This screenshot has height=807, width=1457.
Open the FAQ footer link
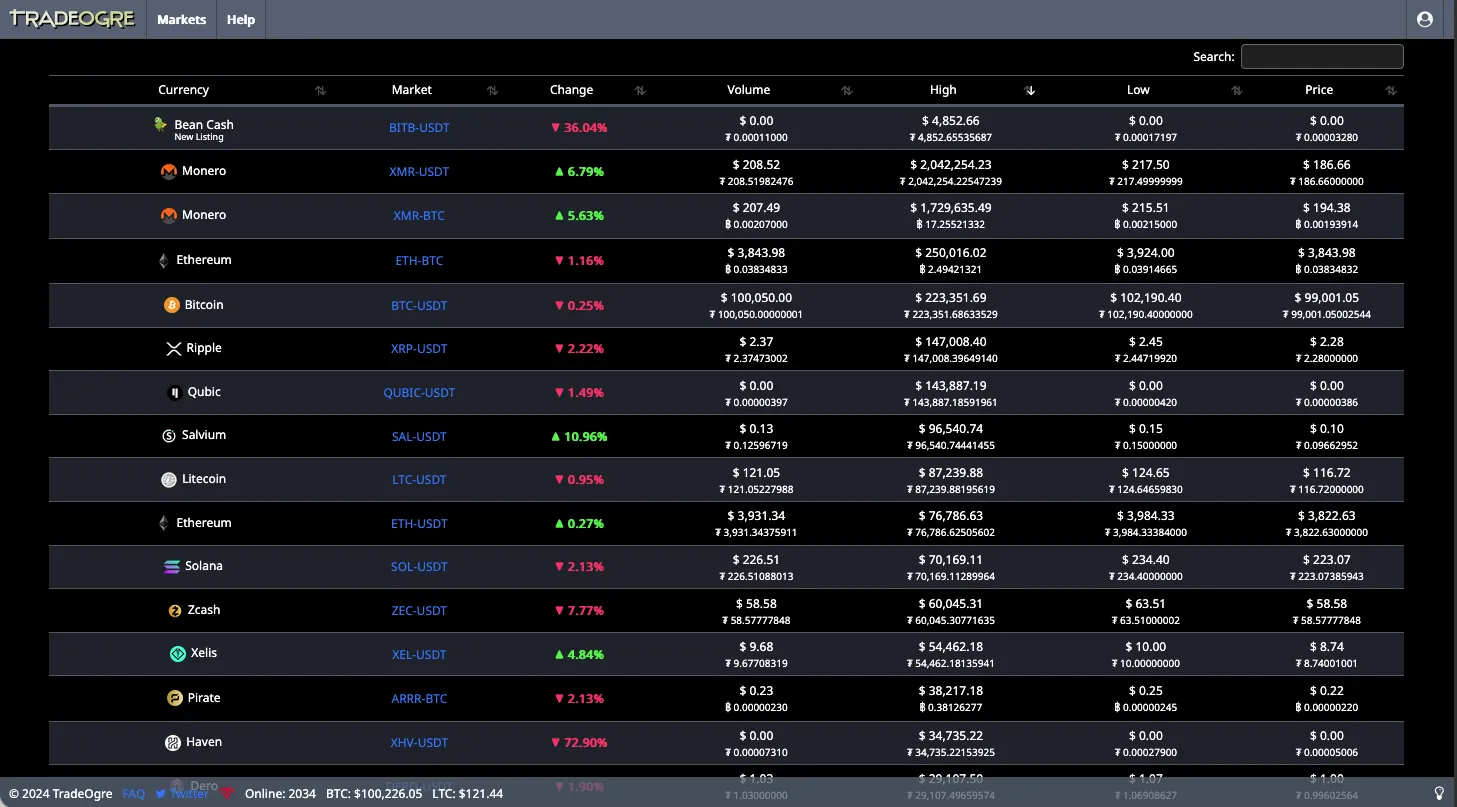tap(134, 794)
